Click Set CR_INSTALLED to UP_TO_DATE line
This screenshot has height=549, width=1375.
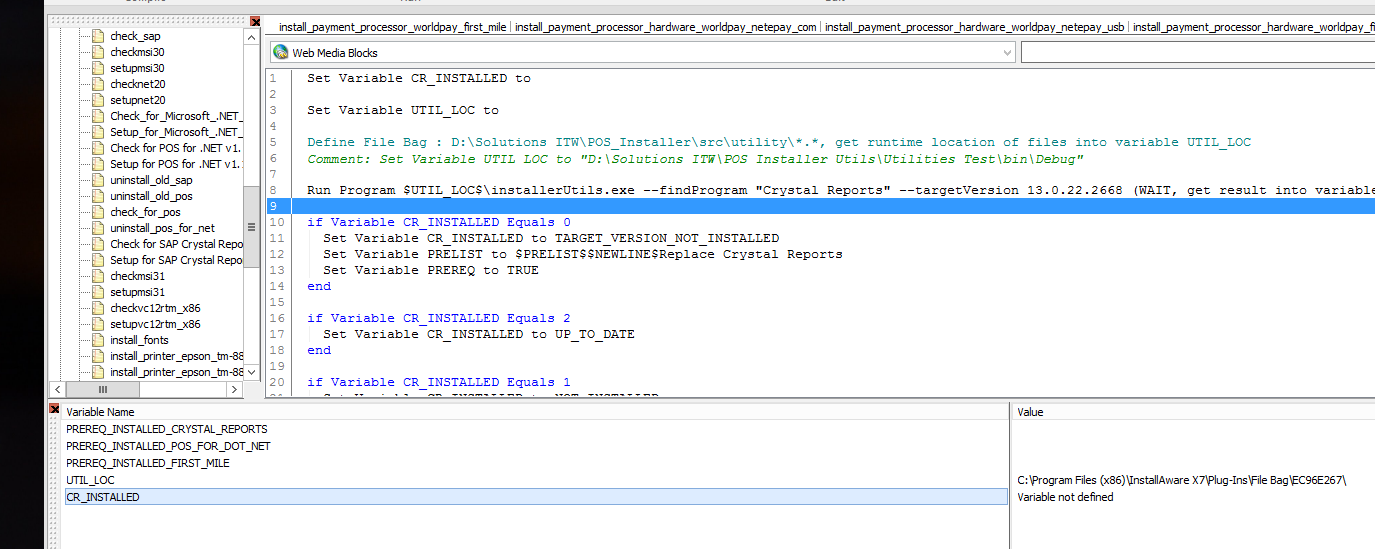point(479,334)
